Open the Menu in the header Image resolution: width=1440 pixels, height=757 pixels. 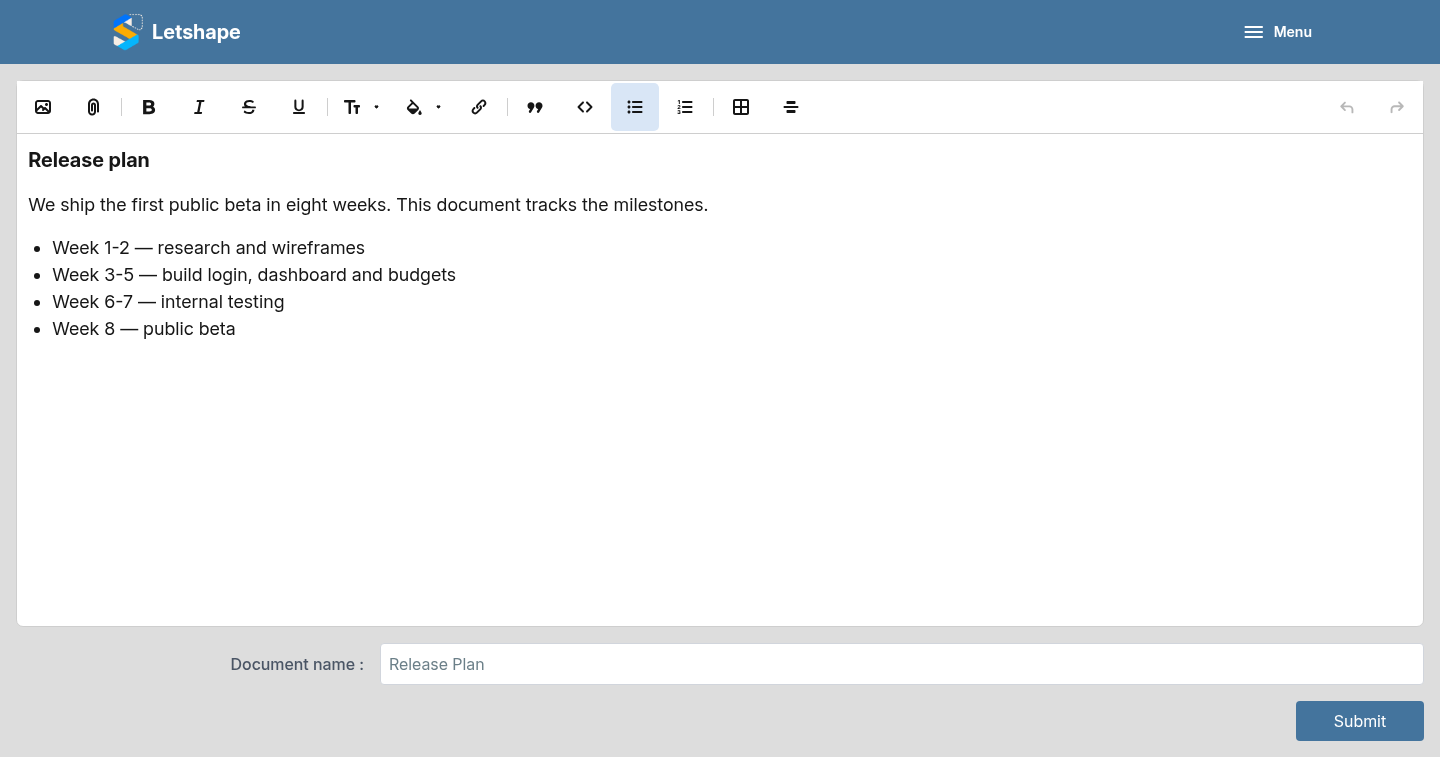[x=1278, y=32]
